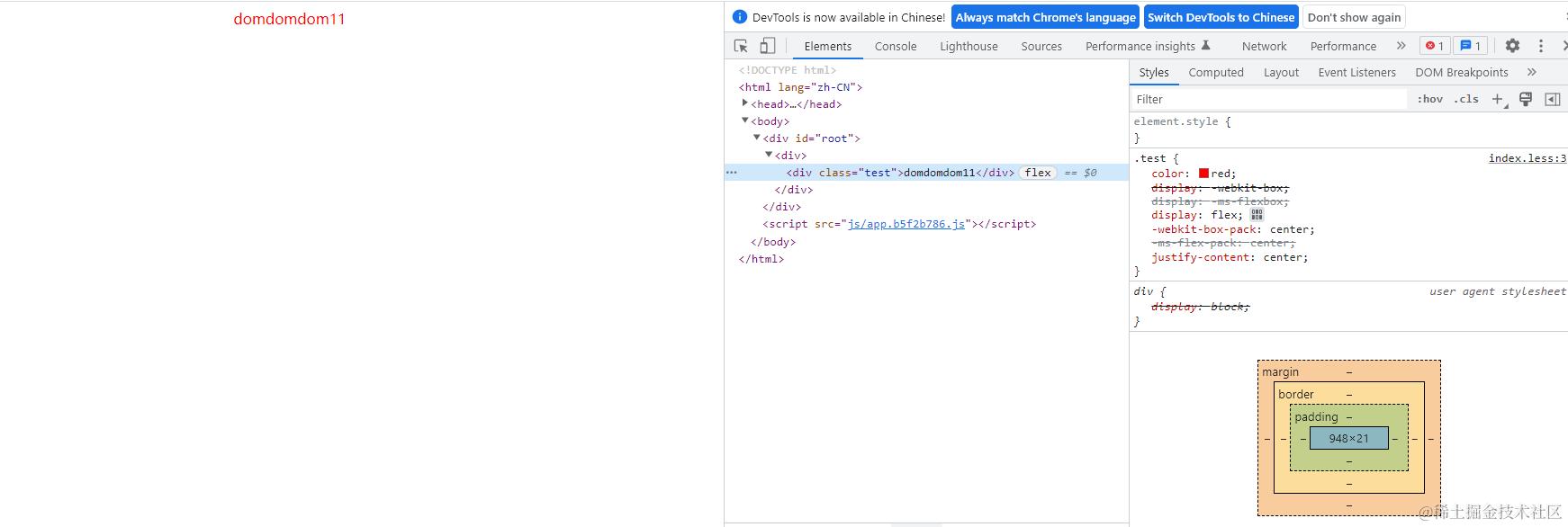The width and height of the screenshot is (1568, 527).
Task: Switch to the Elements tab
Action: (x=828, y=46)
